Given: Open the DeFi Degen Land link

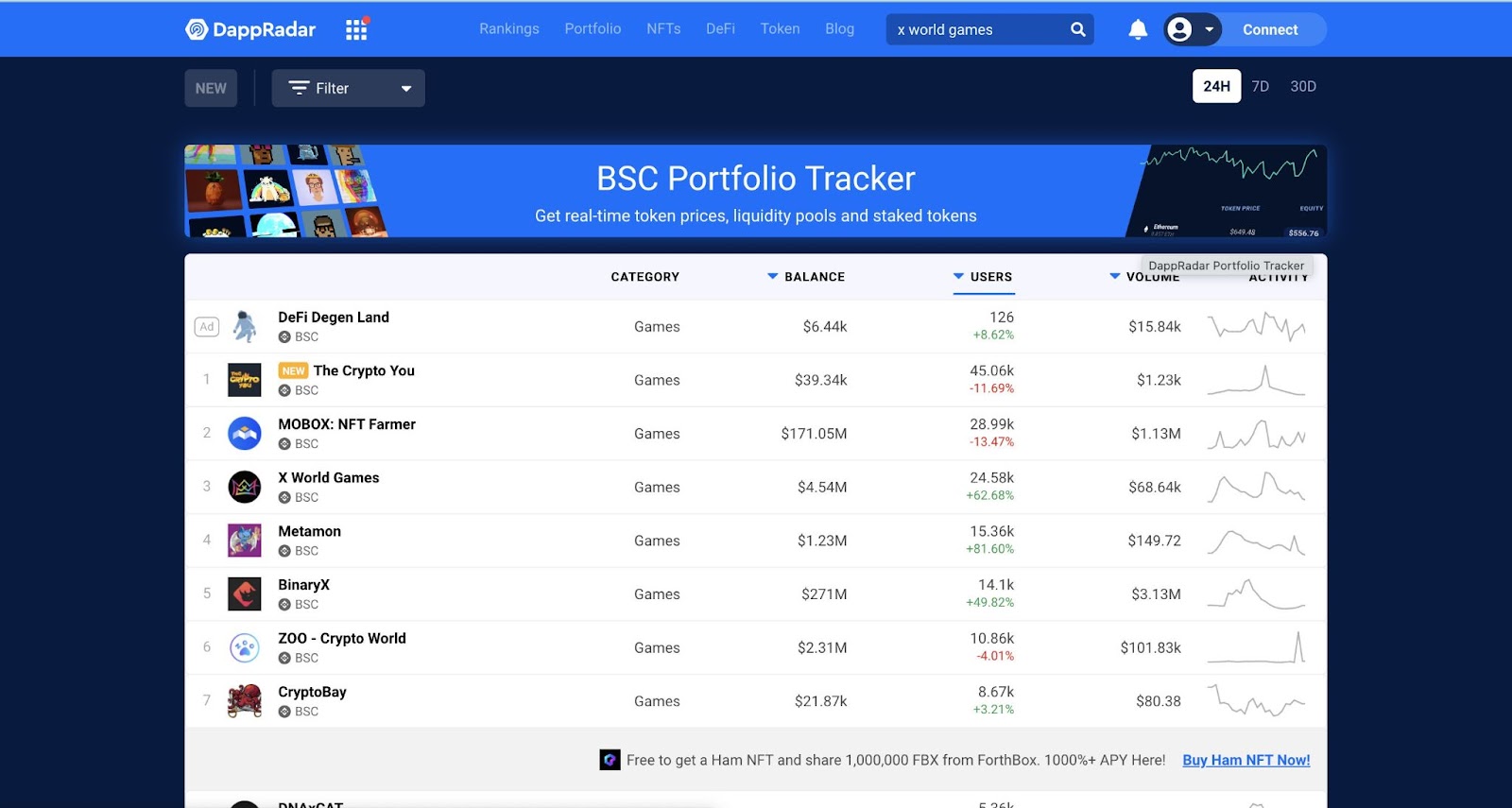Looking at the screenshot, I should point(334,318).
